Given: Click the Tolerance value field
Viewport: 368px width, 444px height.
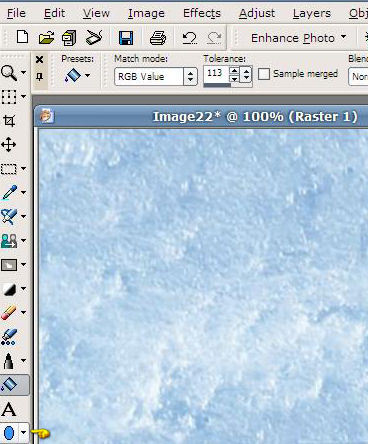Looking at the screenshot, I should [216, 73].
